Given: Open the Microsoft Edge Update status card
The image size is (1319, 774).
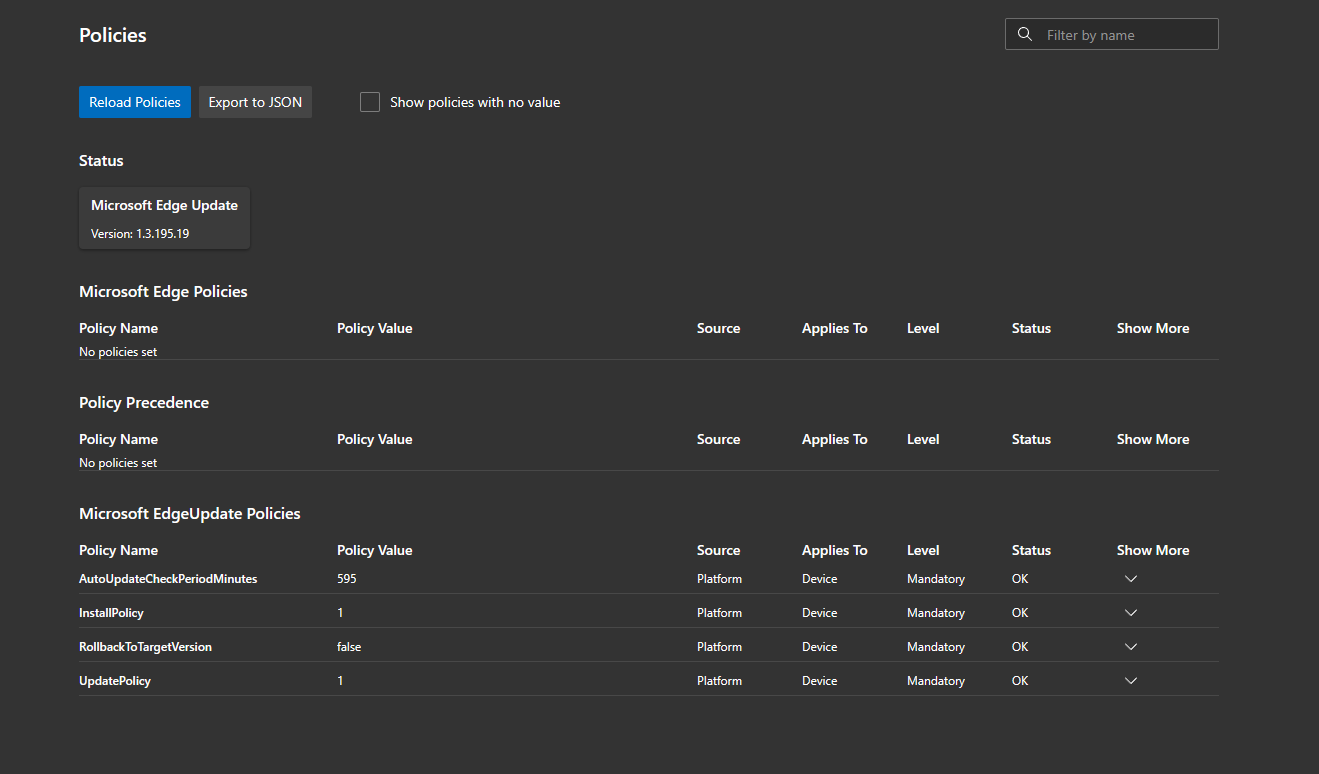Looking at the screenshot, I should tap(164, 218).
